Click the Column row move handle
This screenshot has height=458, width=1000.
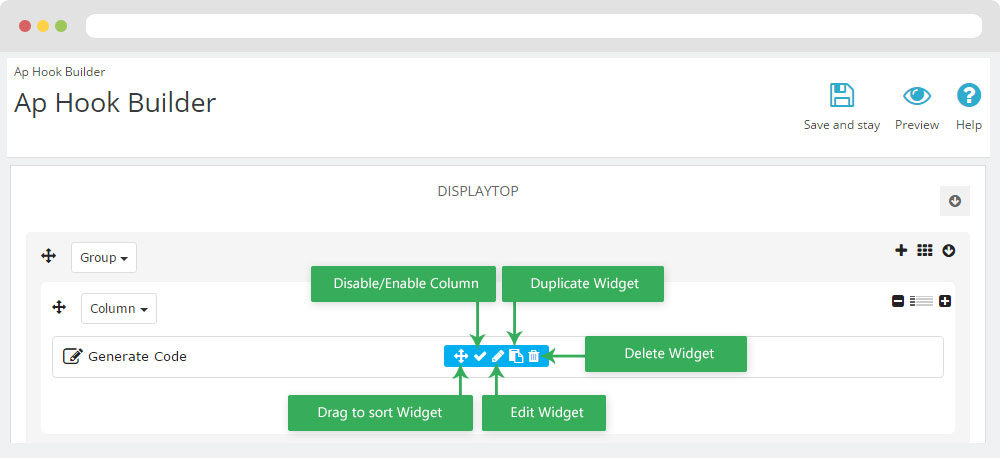pyautogui.click(x=58, y=308)
